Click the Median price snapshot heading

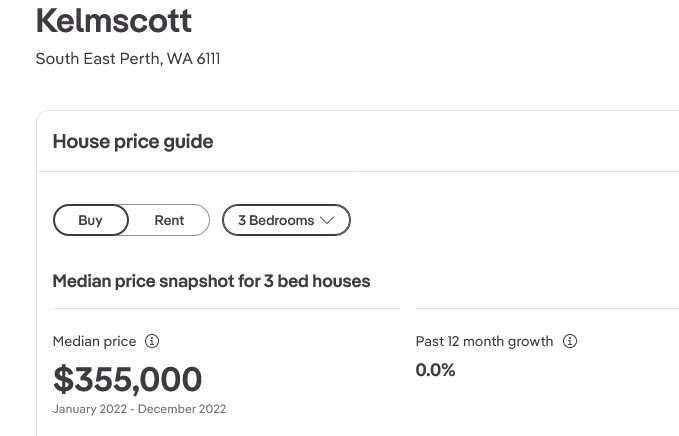point(211,281)
